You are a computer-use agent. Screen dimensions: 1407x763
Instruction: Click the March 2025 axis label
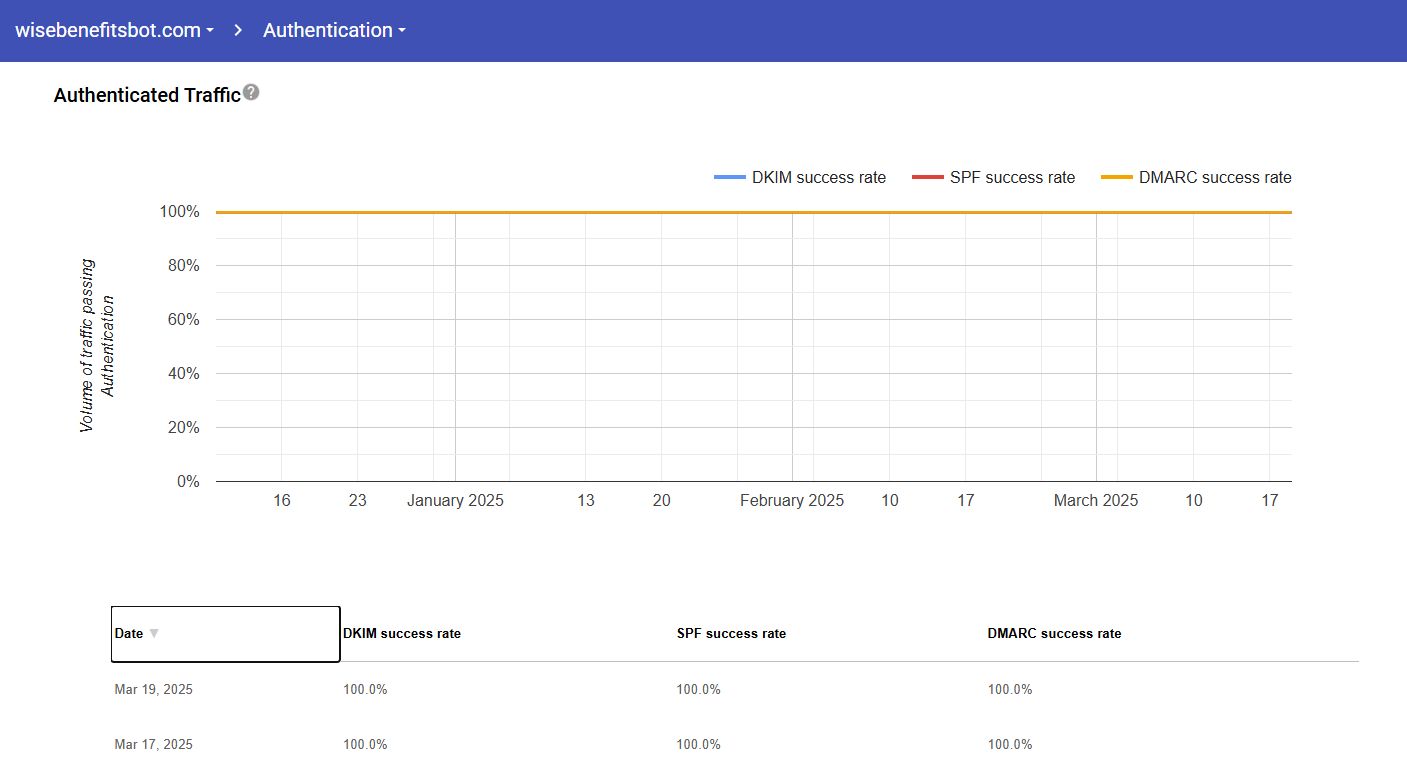click(x=1095, y=500)
